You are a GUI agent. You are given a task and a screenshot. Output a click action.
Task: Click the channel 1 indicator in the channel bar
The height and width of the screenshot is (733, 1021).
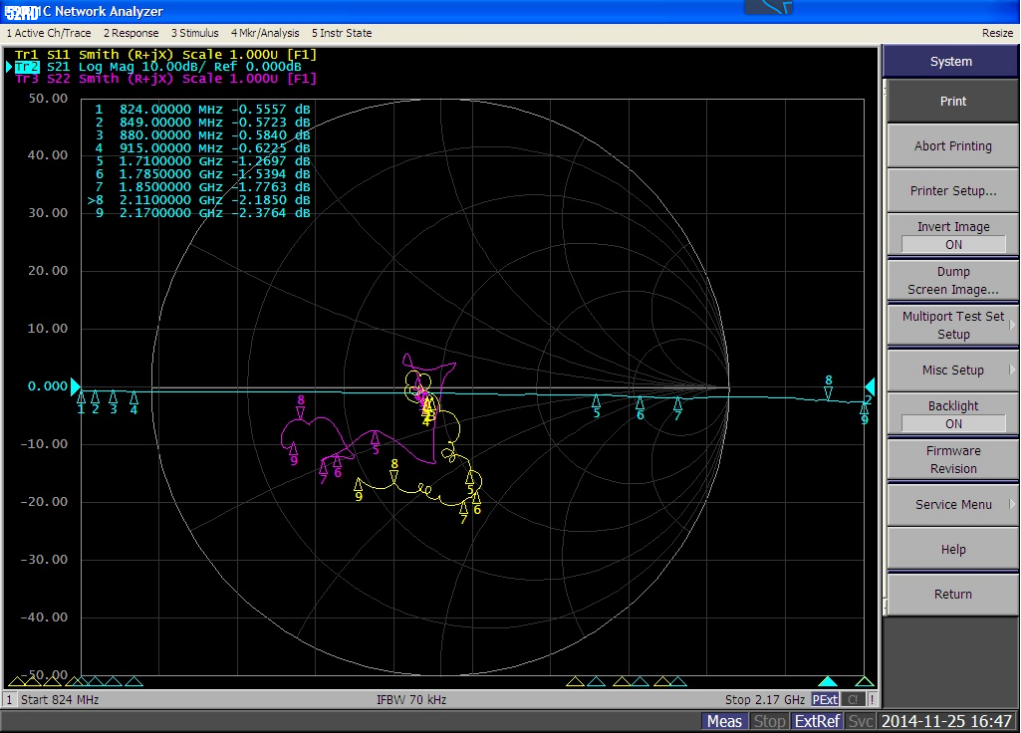coord(10,700)
